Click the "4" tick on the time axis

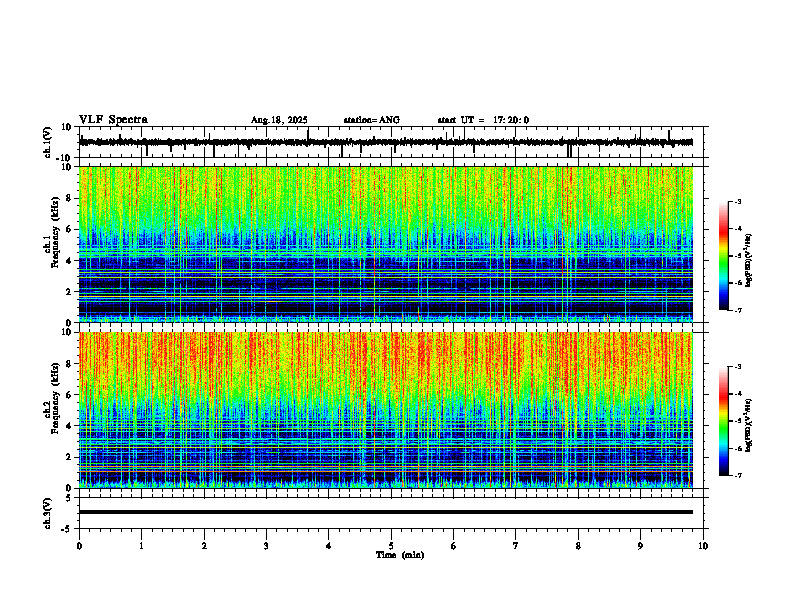pyautogui.click(x=329, y=546)
